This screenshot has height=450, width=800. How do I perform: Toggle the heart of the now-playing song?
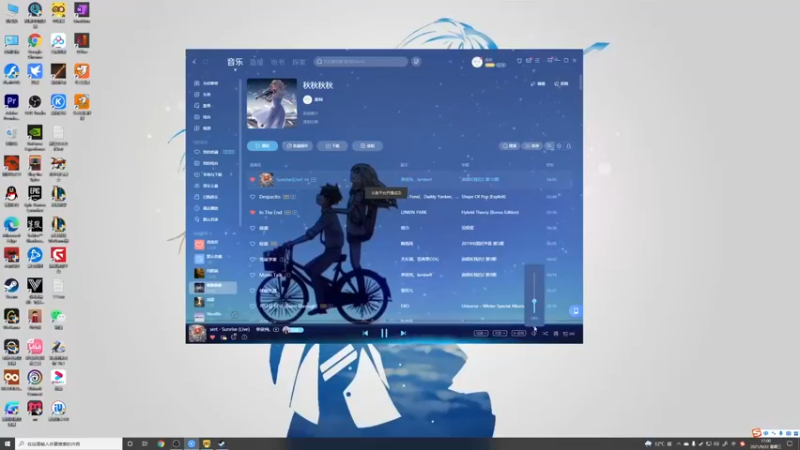(x=213, y=337)
